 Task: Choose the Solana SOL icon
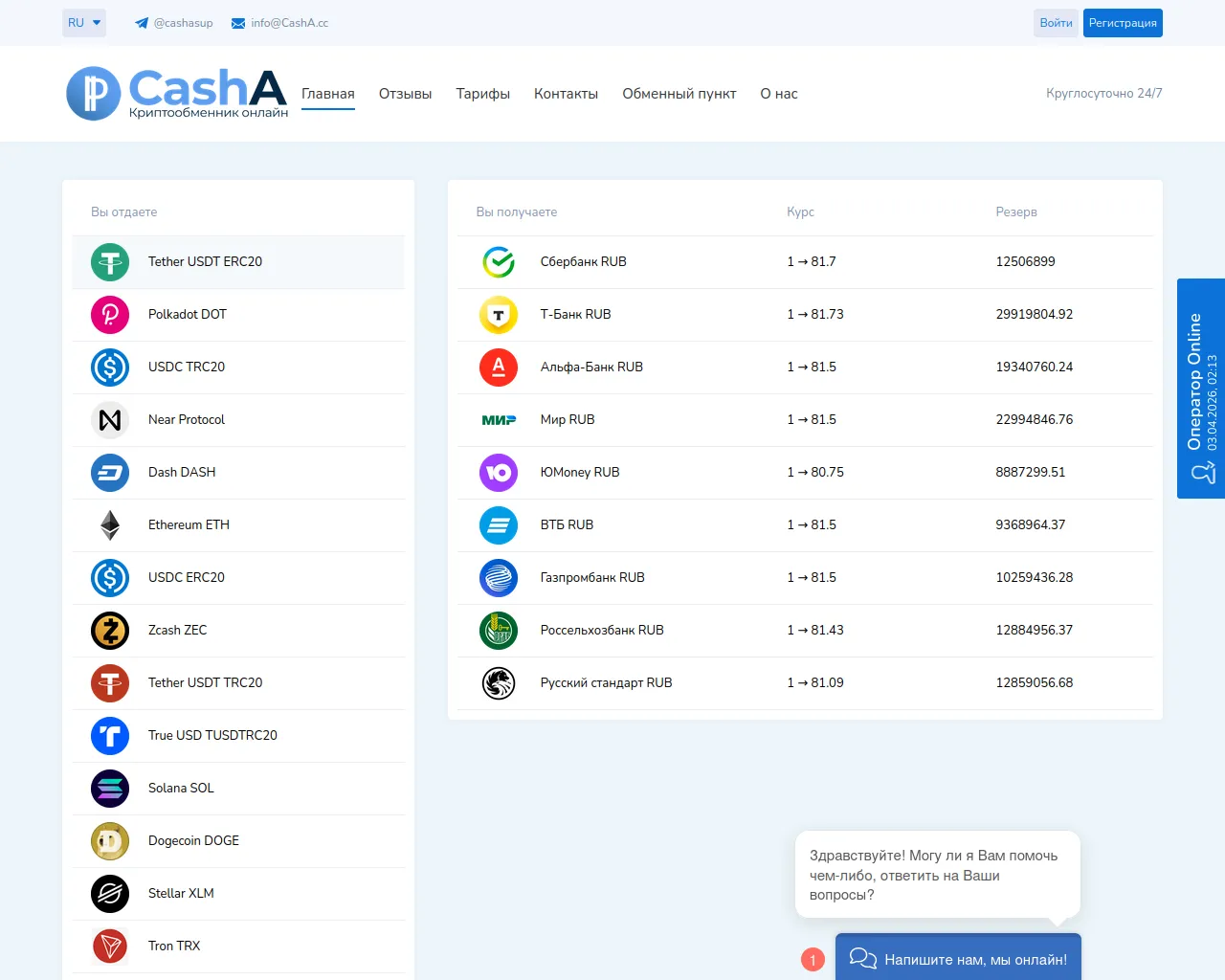tap(110, 789)
